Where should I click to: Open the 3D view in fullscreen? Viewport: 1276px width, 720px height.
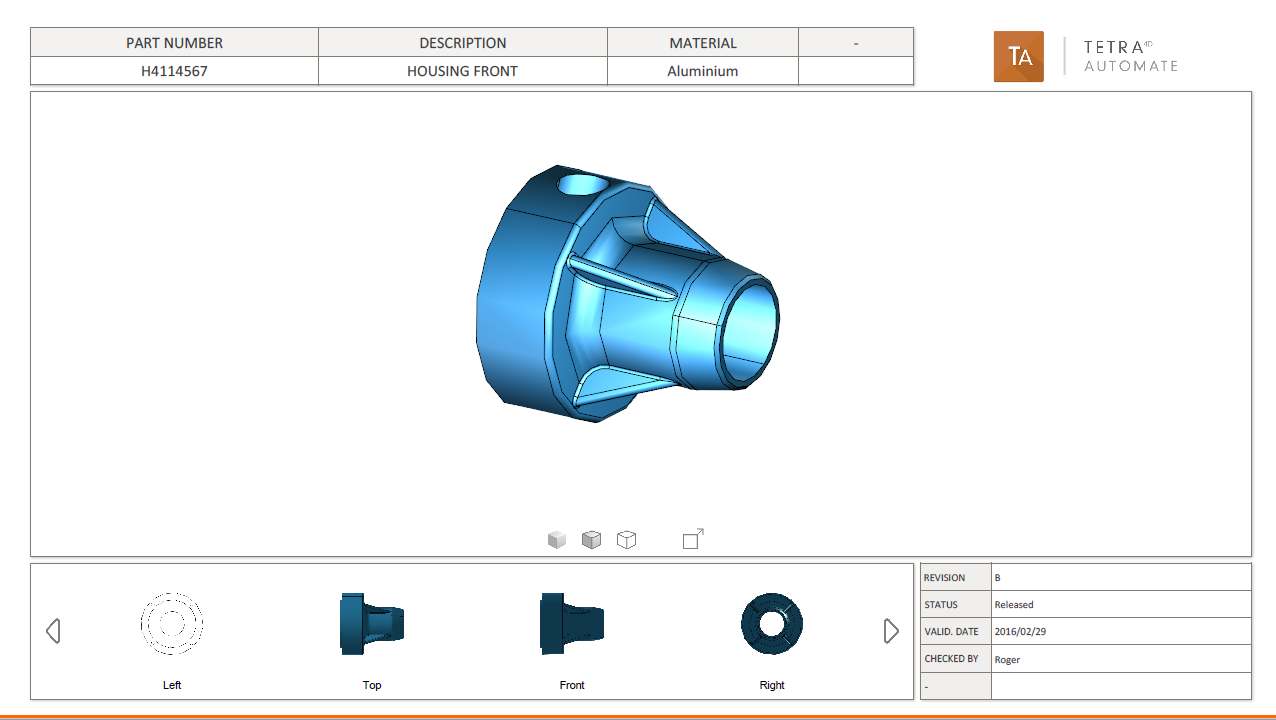(x=693, y=539)
